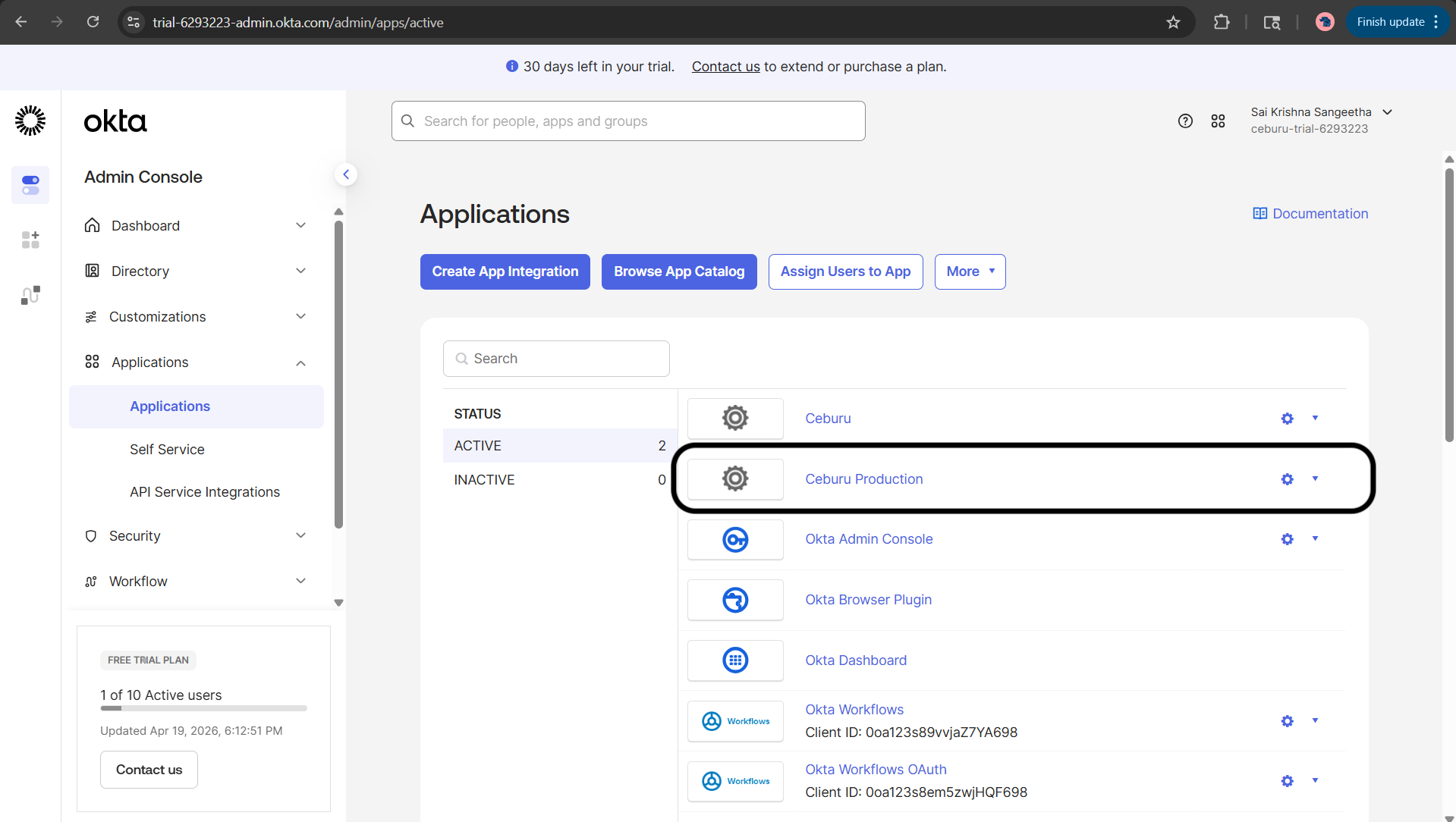This screenshot has width=1456, height=822.
Task: Open settings gear for Ceburu app
Action: (x=1287, y=419)
